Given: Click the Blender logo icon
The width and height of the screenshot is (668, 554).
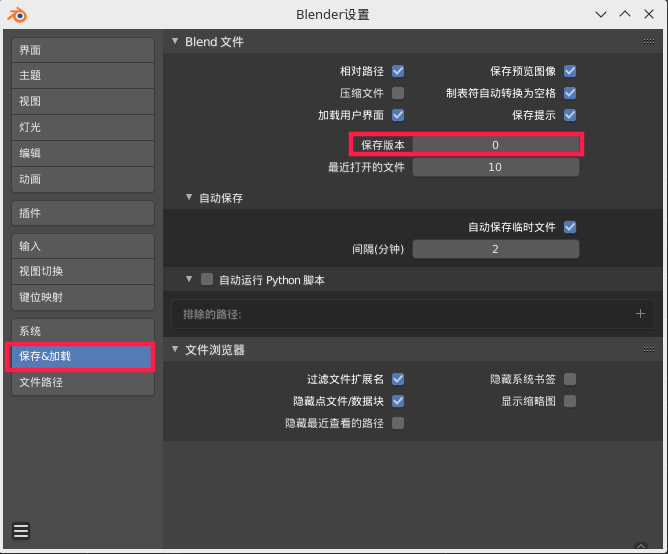Looking at the screenshot, I should click(17, 15).
